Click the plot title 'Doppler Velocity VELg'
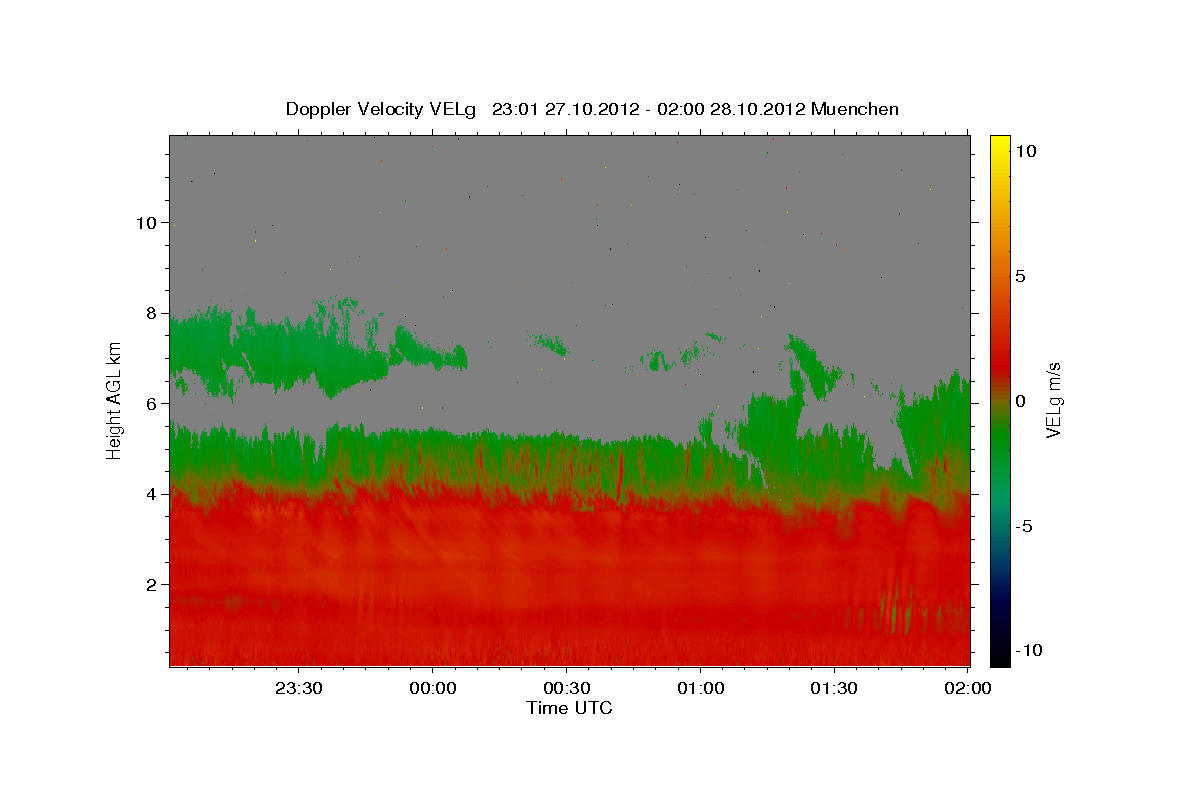This screenshot has height=800, width=1200. [382, 109]
